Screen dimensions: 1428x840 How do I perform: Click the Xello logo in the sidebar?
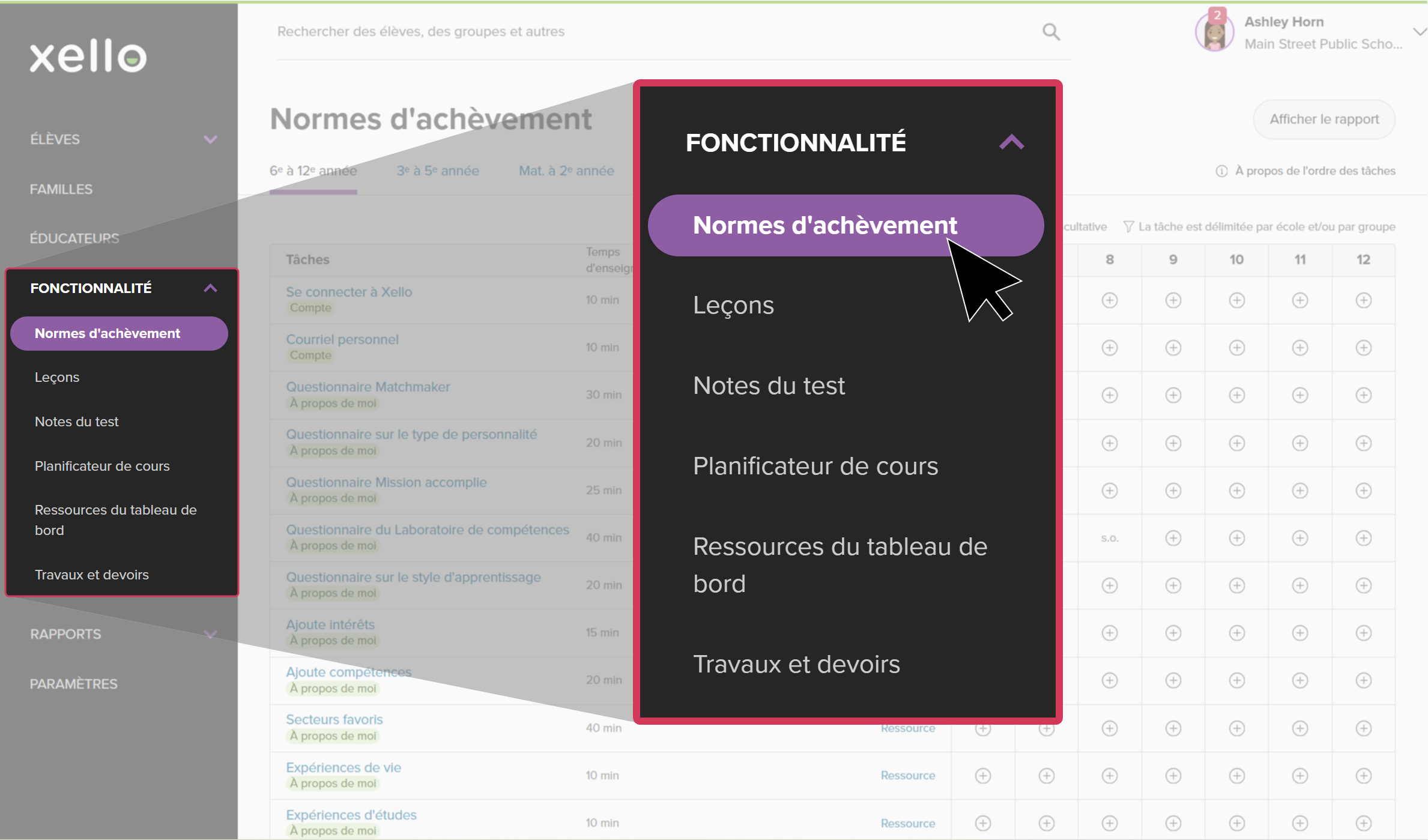[88, 57]
